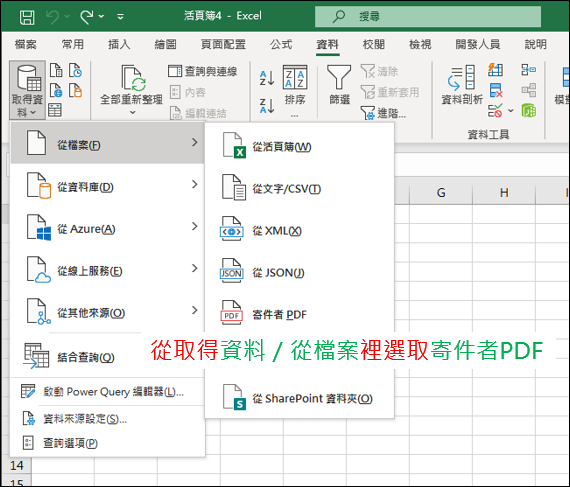Switch to the 檢視 tab
The width and height of the screenshot is (570, 487).
[420, 44]
